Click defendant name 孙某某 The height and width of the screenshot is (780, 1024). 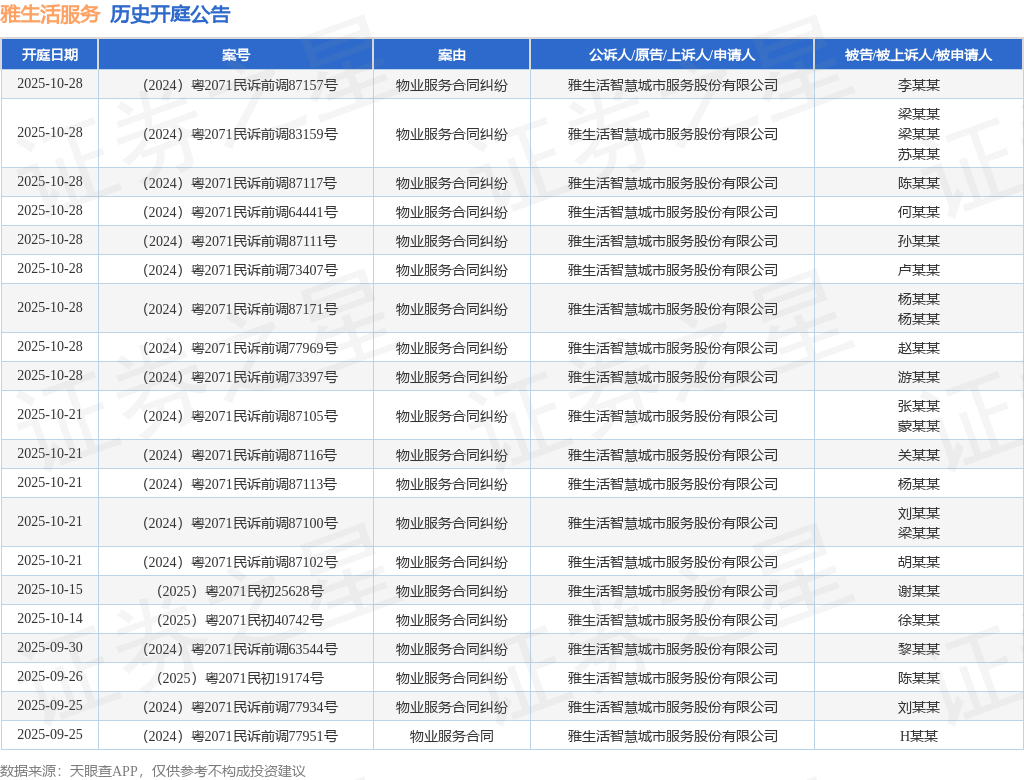[918, 242]
